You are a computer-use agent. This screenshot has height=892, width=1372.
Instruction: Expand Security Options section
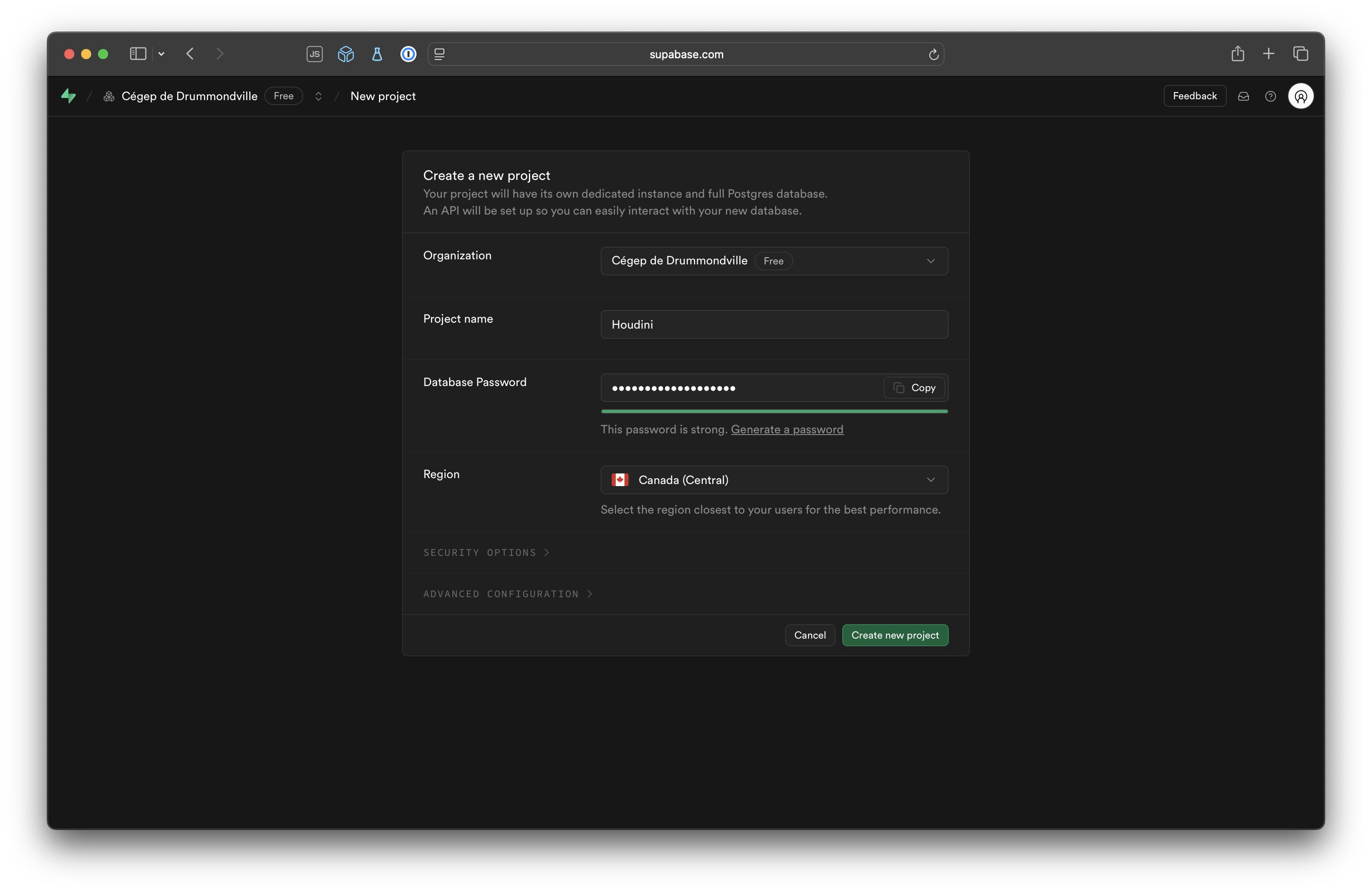[486, 552]
